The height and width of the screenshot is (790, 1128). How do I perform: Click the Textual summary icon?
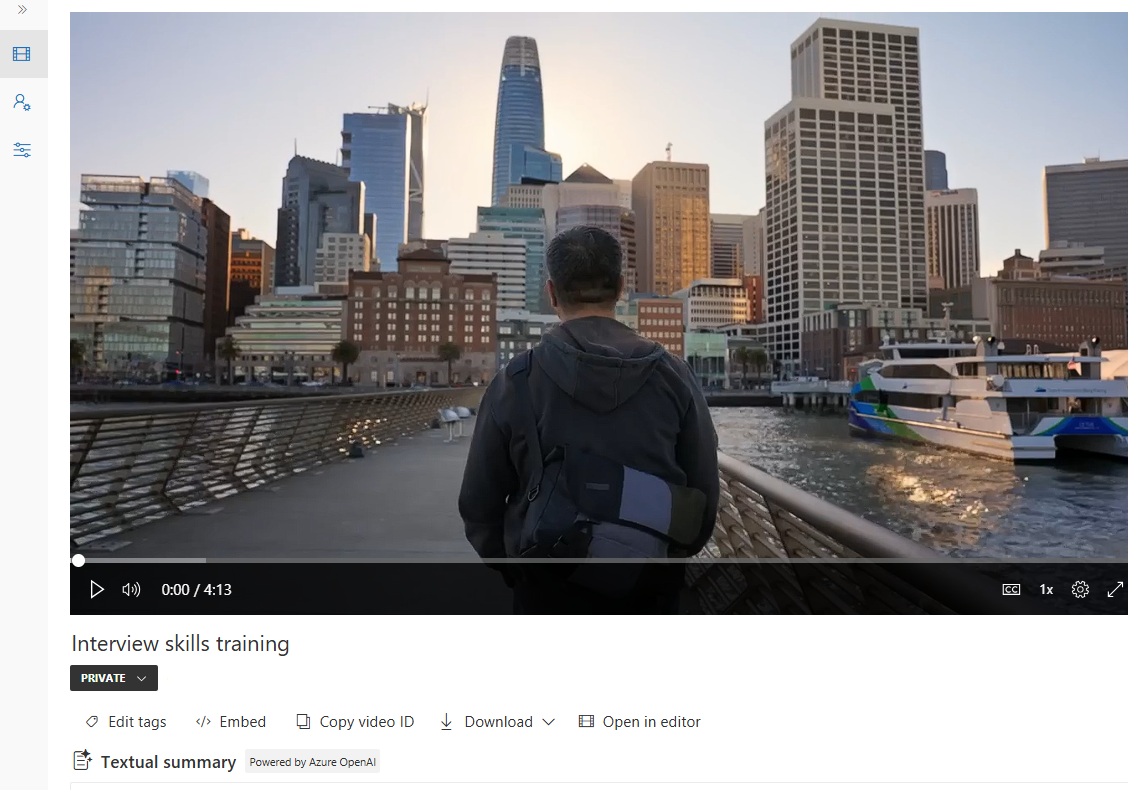point(82,760)
